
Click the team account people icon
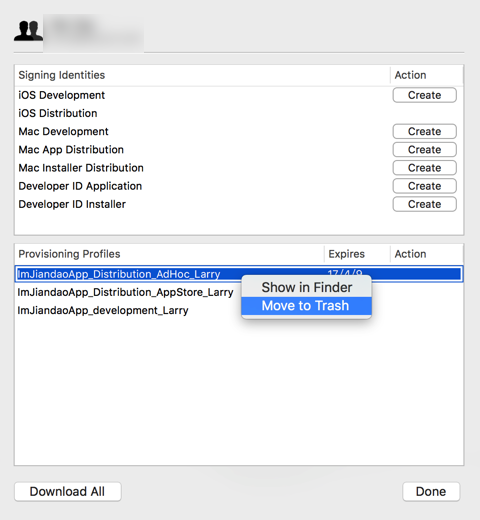(28, 31)
